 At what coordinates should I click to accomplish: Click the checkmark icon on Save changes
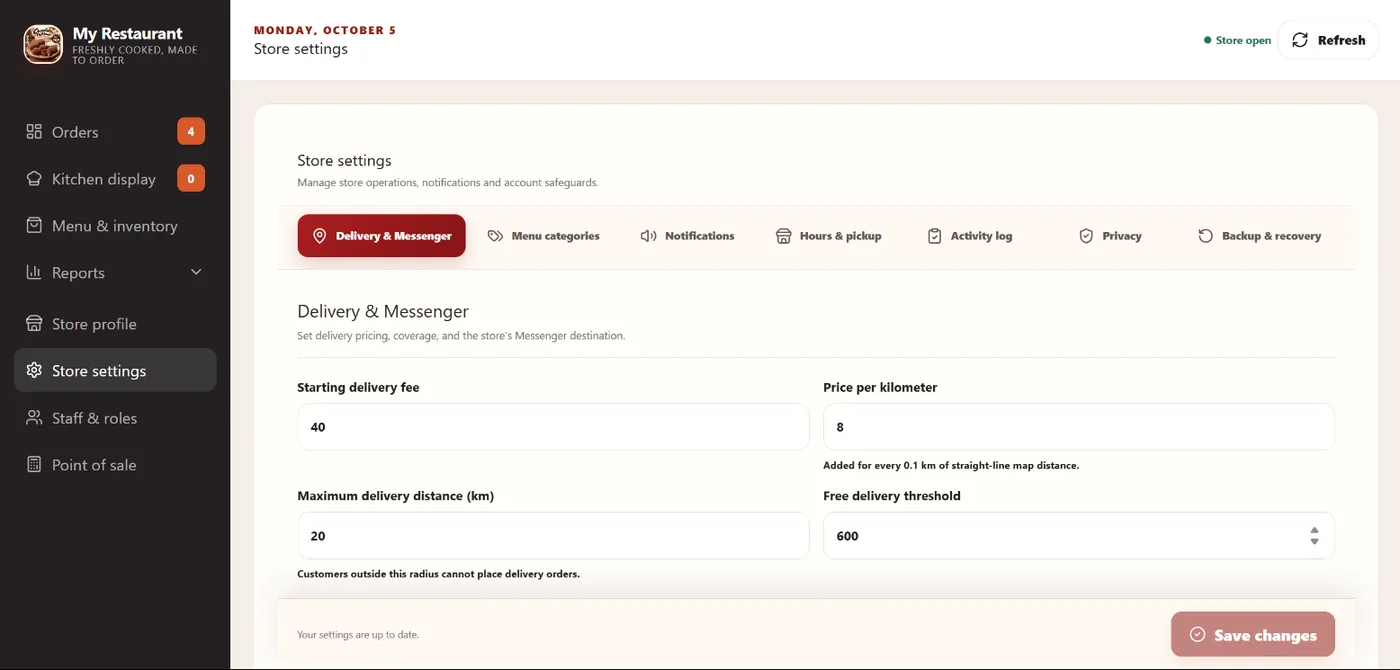[1197, 635]
